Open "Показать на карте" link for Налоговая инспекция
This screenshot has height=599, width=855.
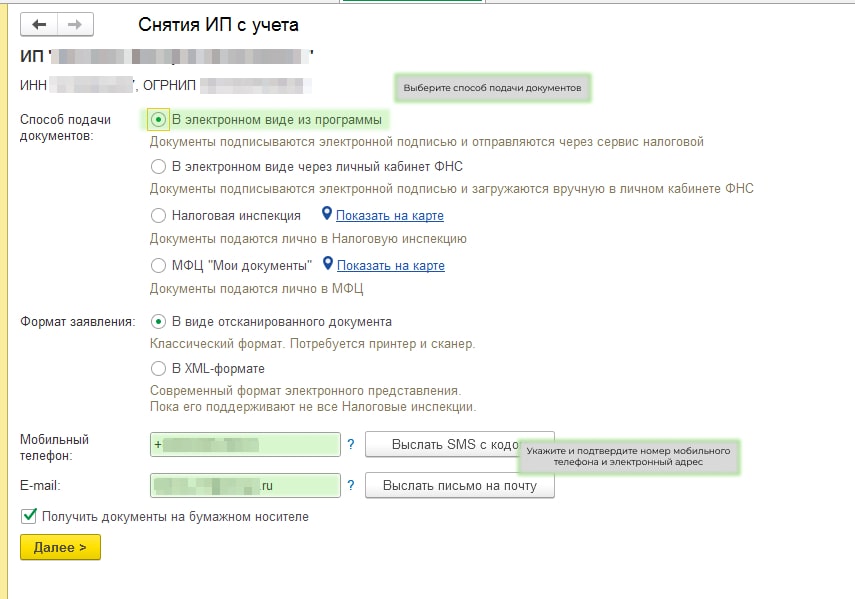click(x=389, y=215)
